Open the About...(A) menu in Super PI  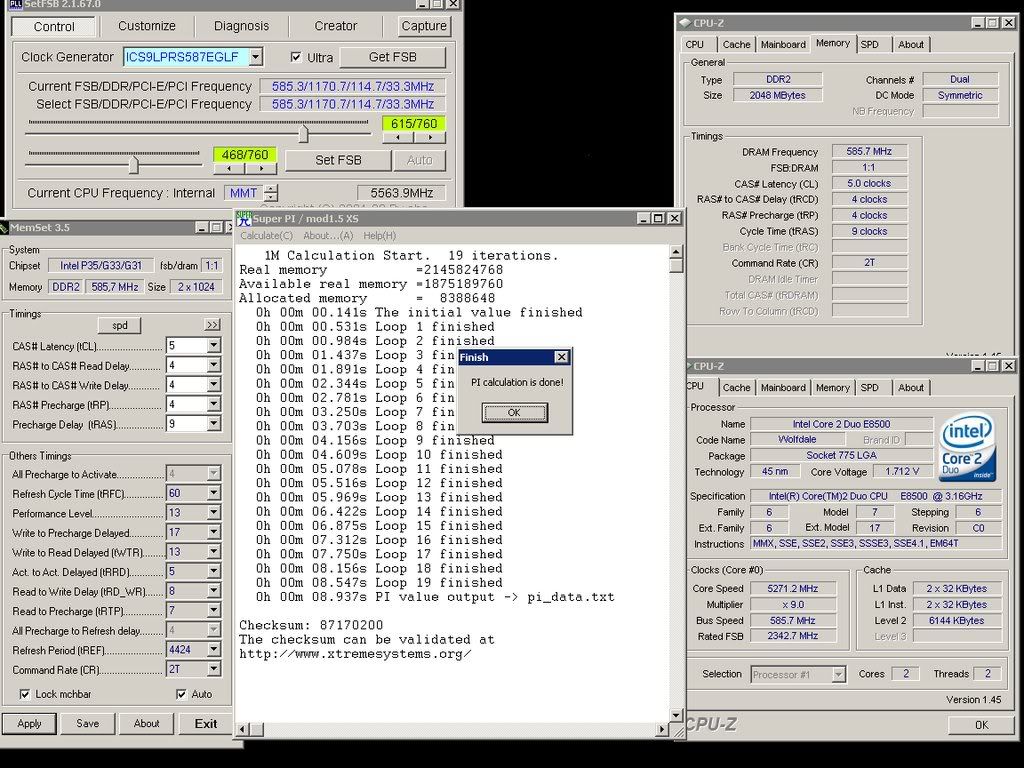pyautogui.click(x=328, y=236)
